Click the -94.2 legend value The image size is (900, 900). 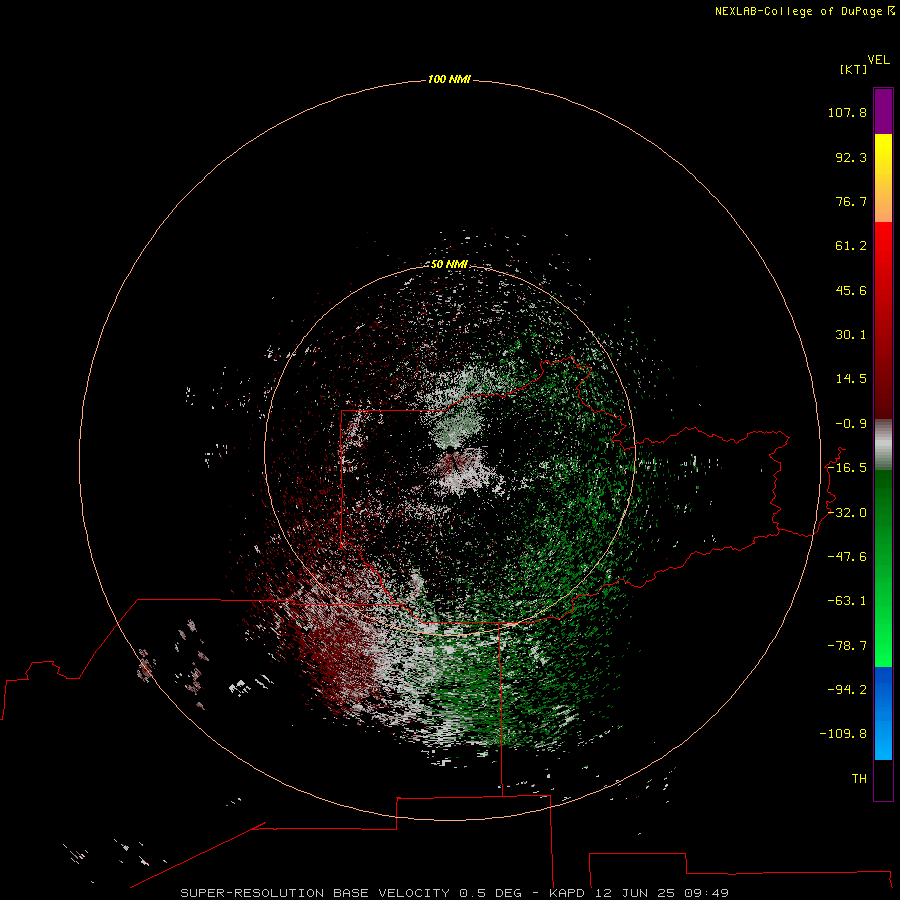(847, 690)
